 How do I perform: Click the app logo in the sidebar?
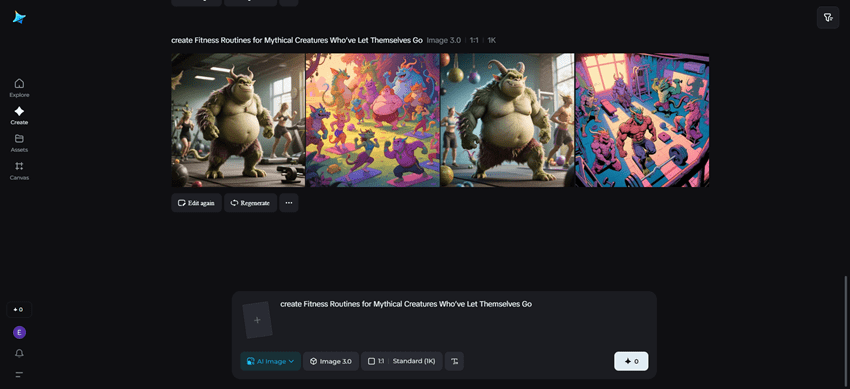(20, 17)
